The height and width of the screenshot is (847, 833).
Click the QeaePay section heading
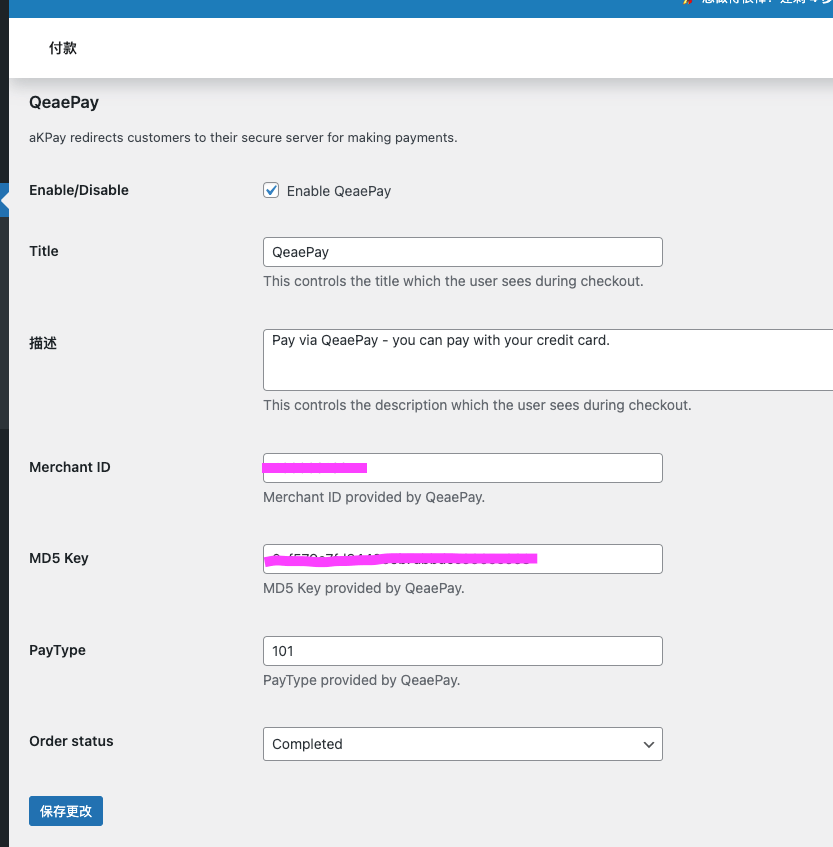pos(64,102)
